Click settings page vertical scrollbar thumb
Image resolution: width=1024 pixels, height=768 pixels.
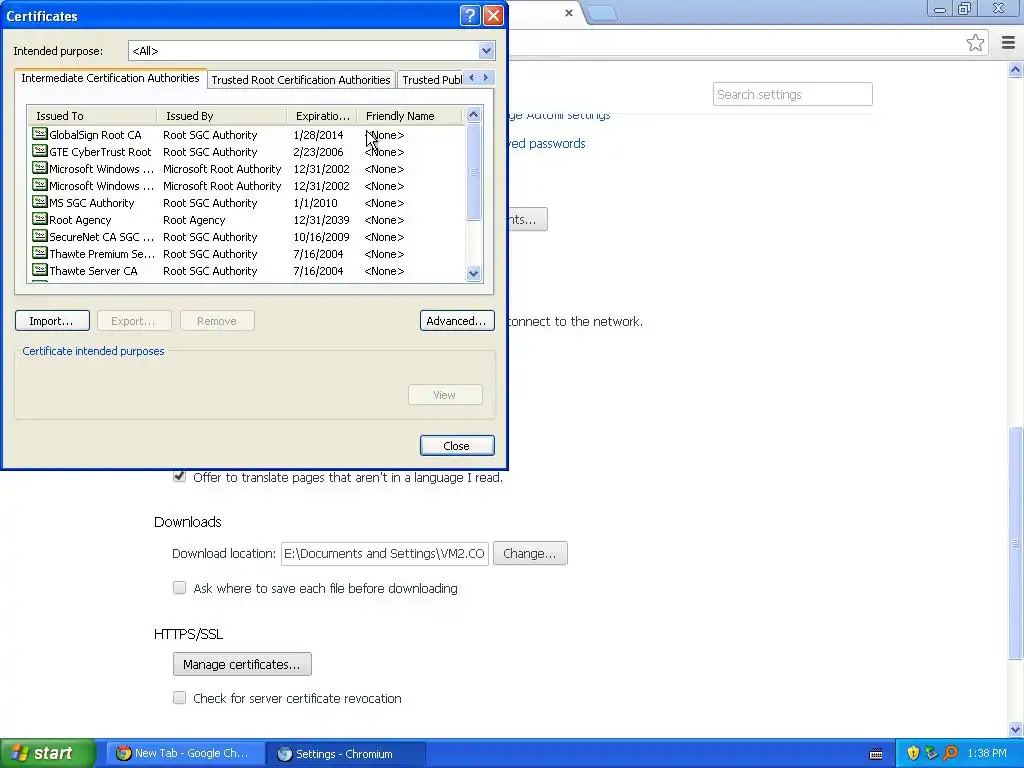1016,543
